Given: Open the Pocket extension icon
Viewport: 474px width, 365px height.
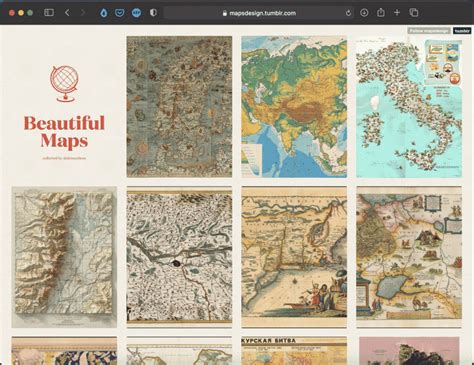Looking at the screenshot, I should [119, 13].
